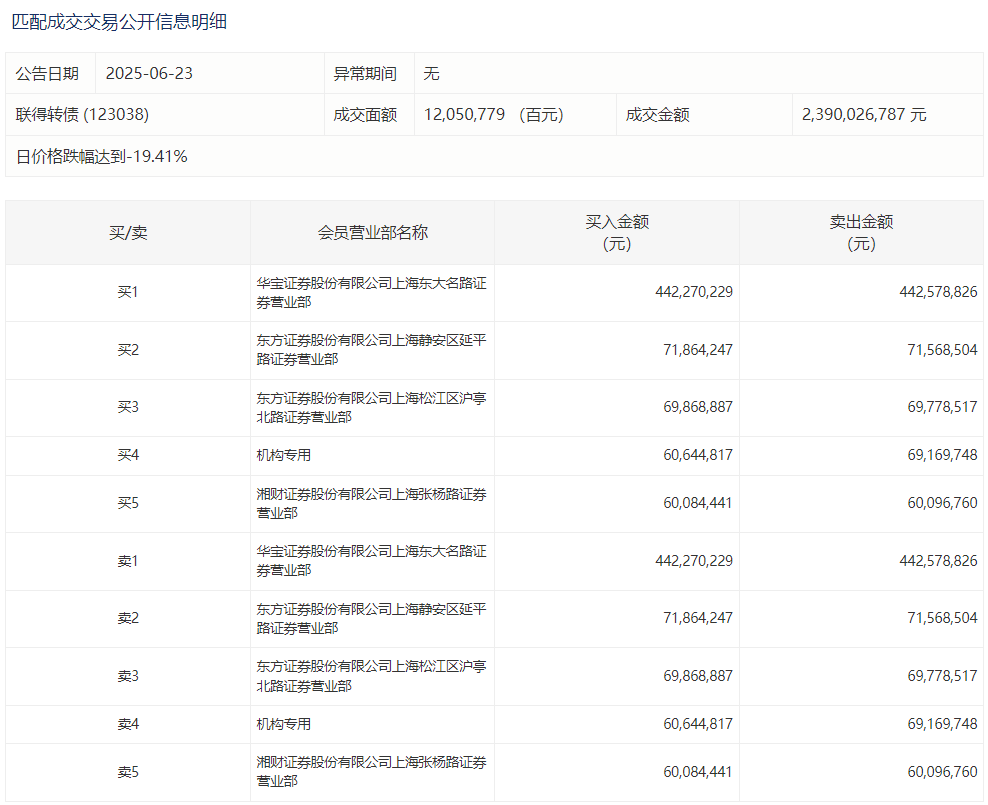
Task: Click 机构专用 in the 买4 row
Action: tap(284, 456)
